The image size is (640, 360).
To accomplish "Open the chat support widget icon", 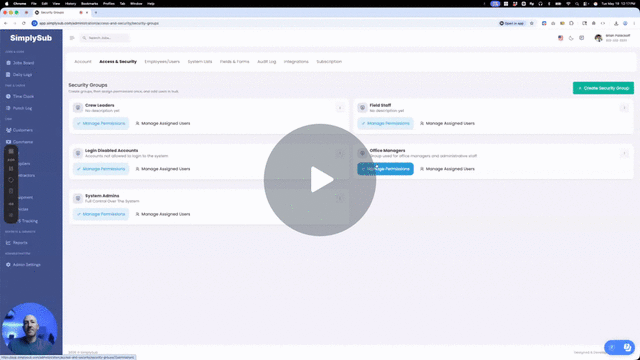I will [x=627, y=347].
